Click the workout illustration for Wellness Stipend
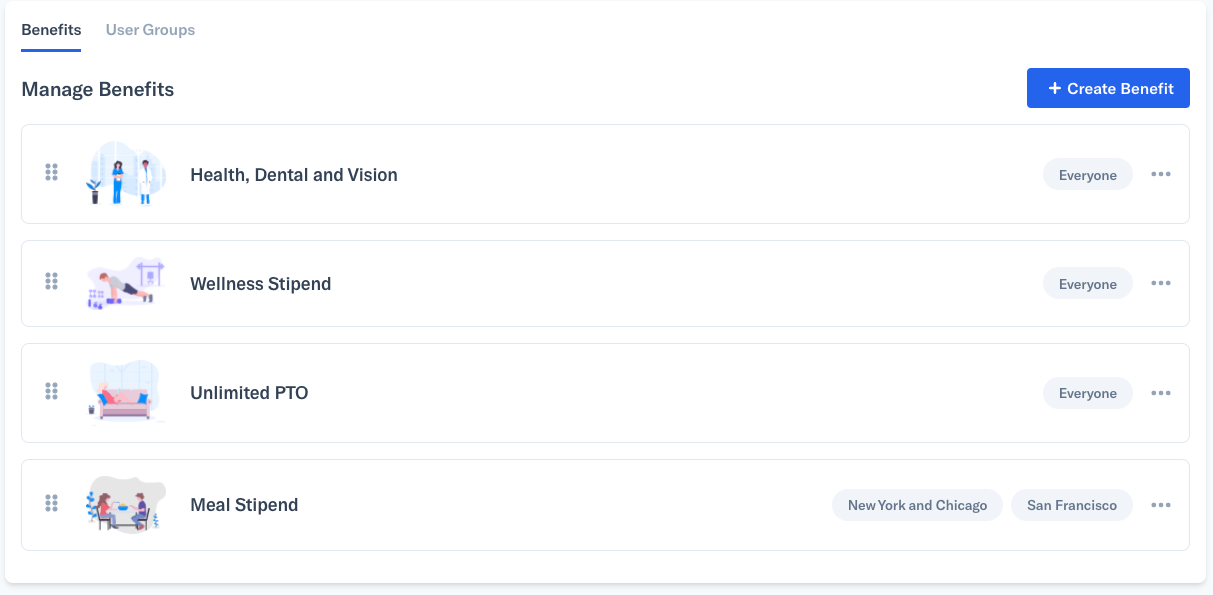Viewport: 1213px width, 595px height. 125,284
